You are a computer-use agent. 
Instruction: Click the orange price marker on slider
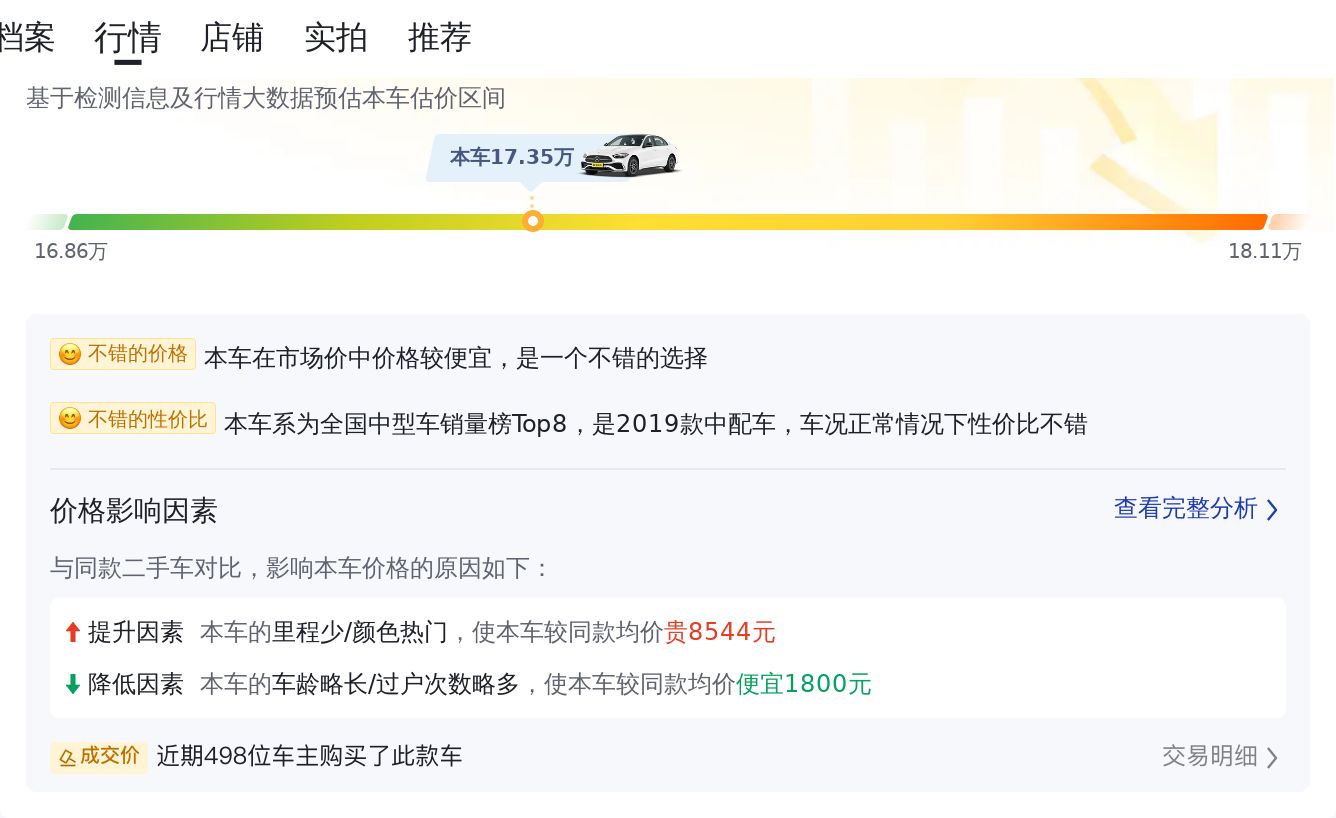click(x=533, y=221)
